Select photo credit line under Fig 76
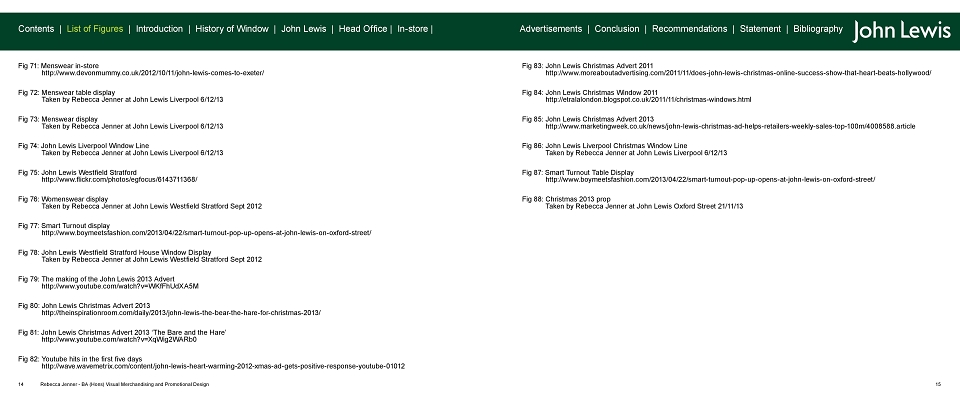The width and height of the screenshot is (960, 404). (152, 206)
